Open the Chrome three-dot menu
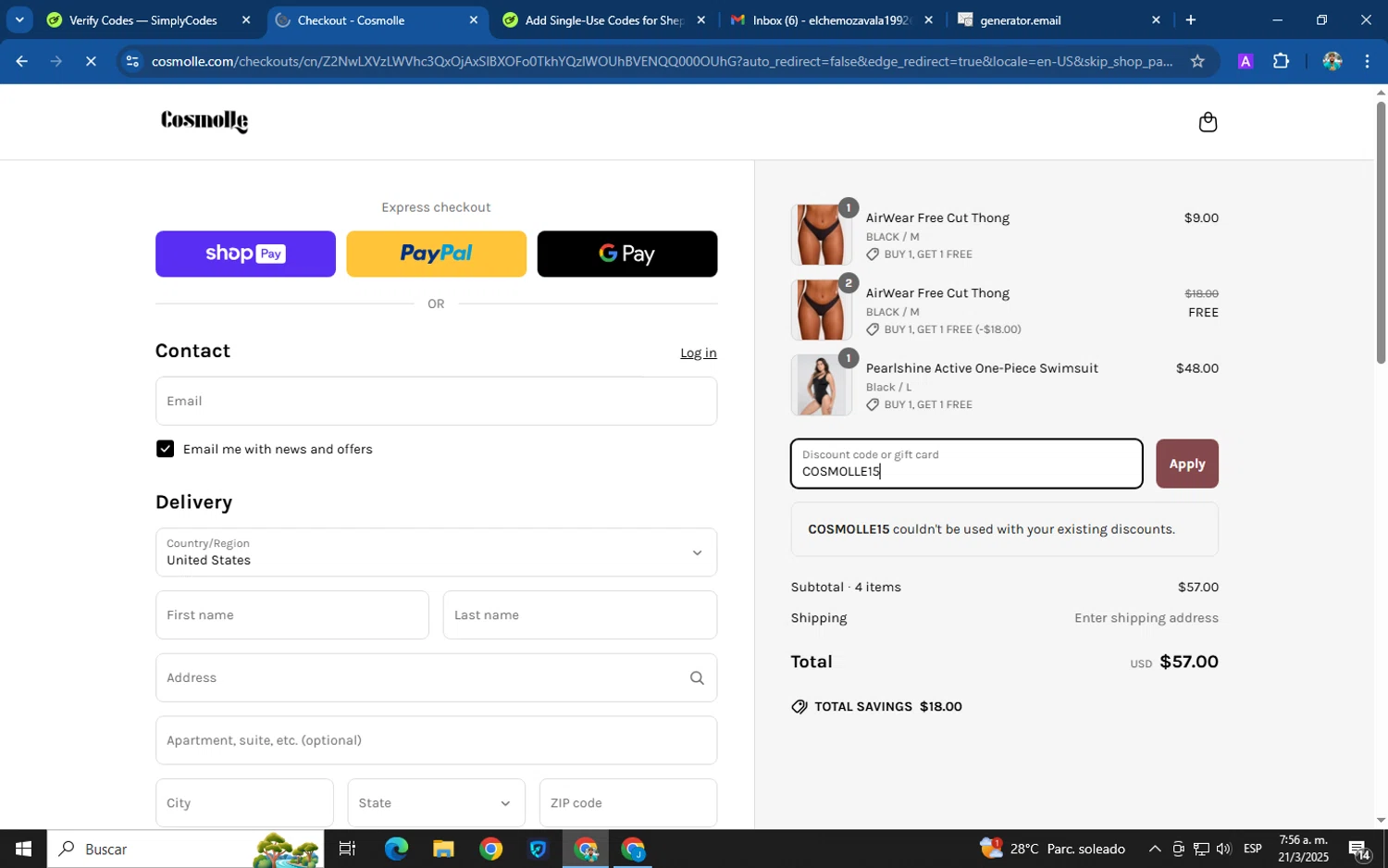 coord(1367,61)
